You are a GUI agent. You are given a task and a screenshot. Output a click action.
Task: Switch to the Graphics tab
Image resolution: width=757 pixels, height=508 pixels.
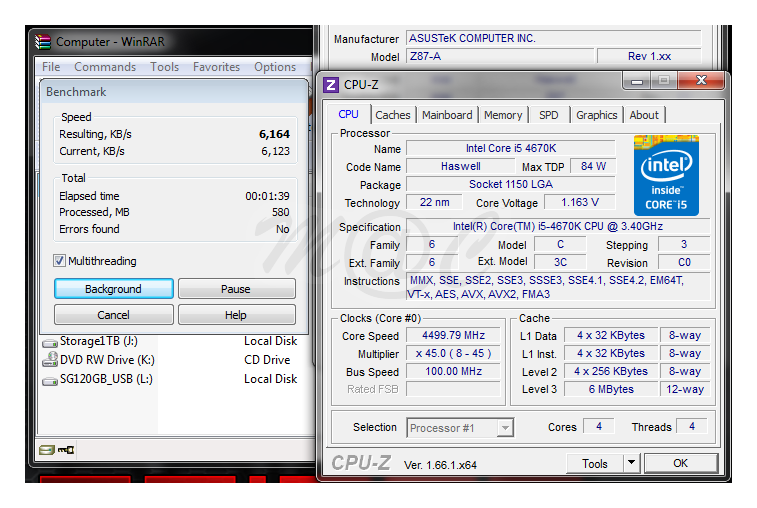[x=596, y=115]
